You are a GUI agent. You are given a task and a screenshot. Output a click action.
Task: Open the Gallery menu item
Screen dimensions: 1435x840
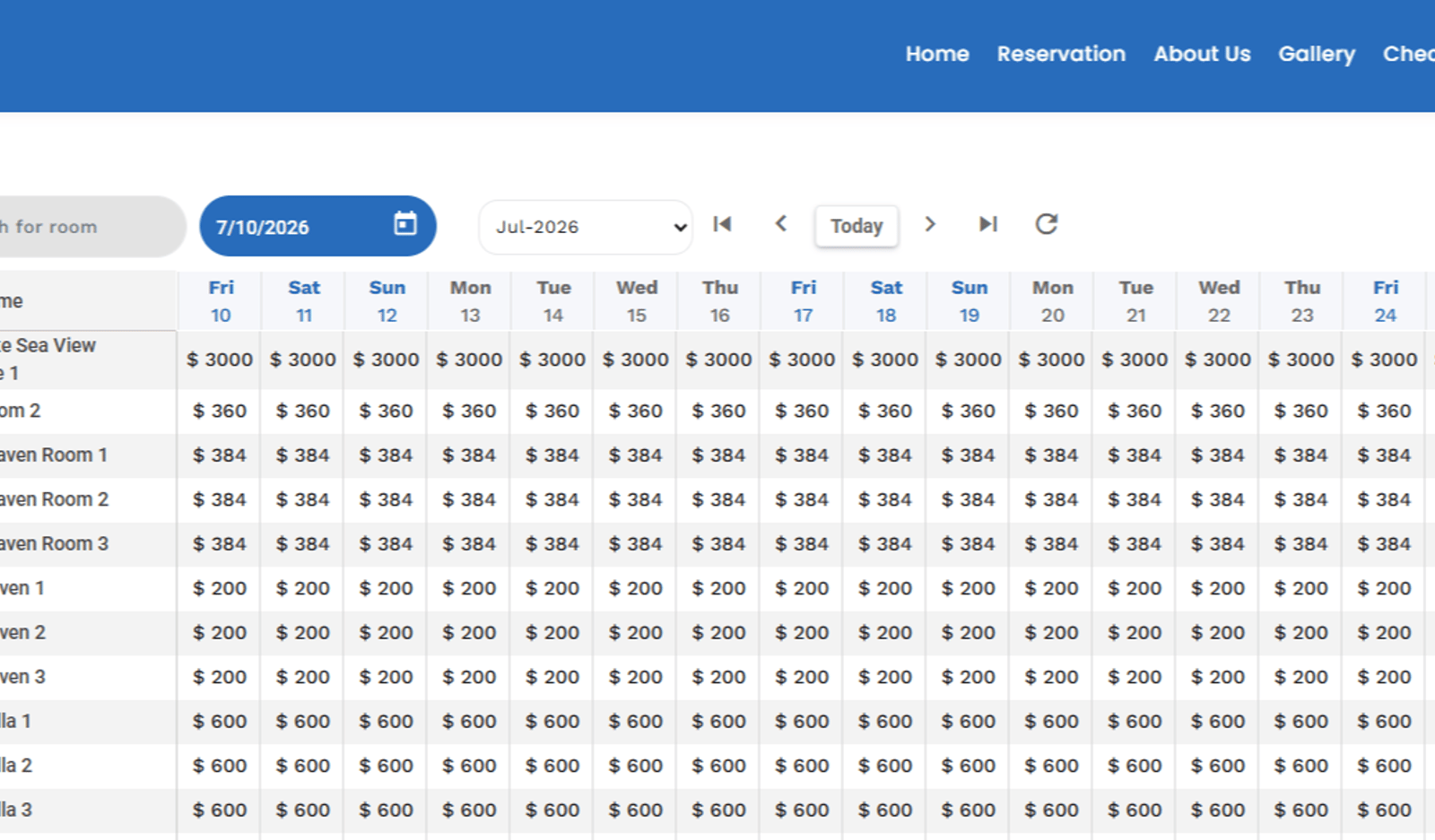1317,54
